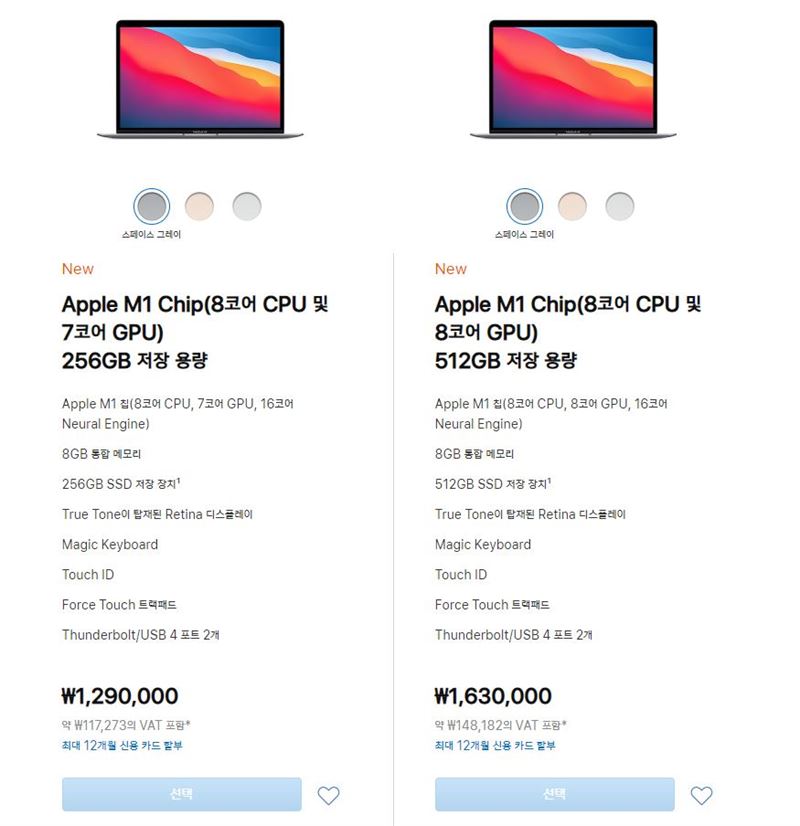Click 선택 button for ₩1,630,000 MacBook
Viewport: 800px width, 826px height.
555,794
